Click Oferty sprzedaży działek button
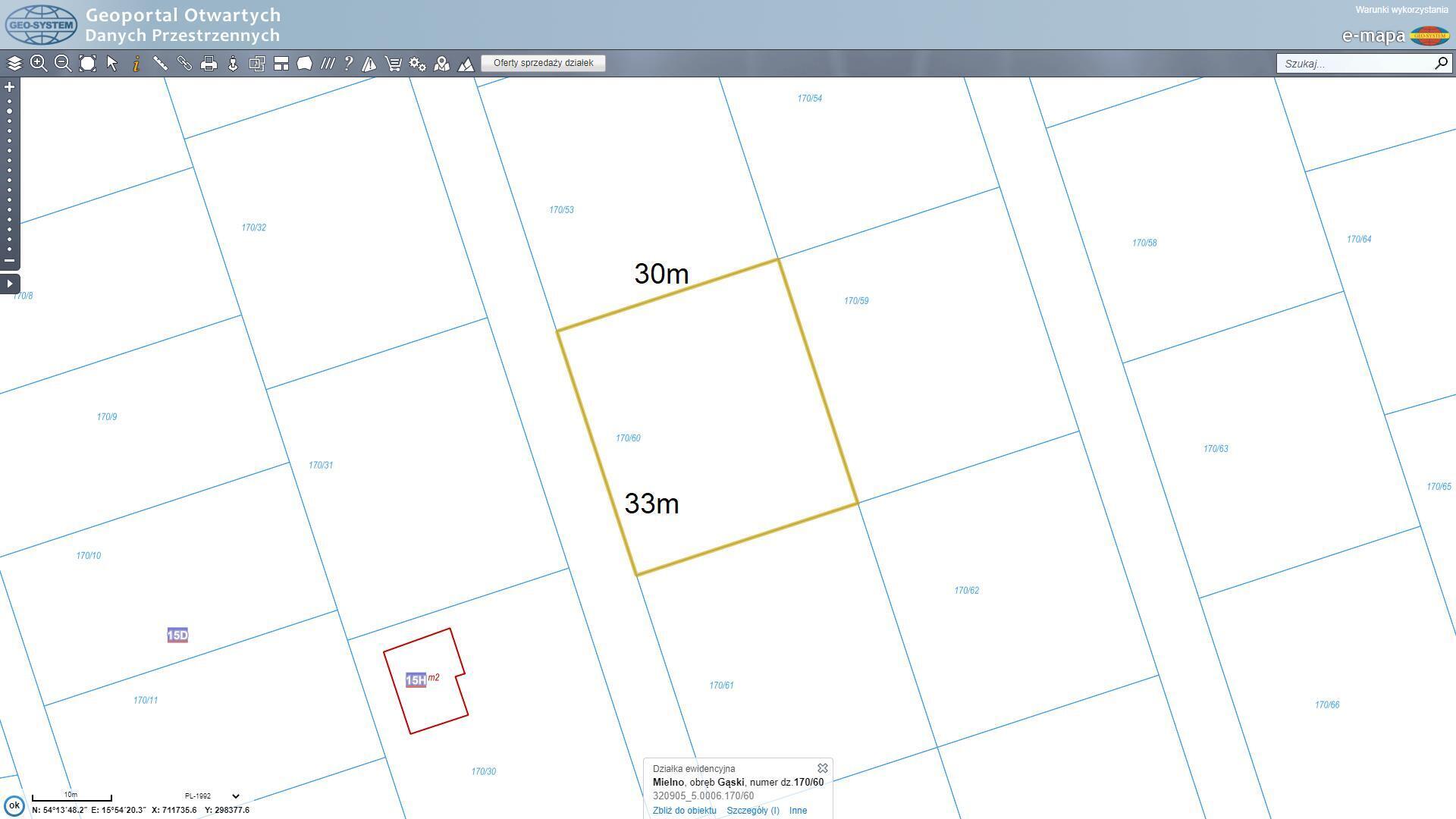The image size is (1456, 819). point(543,63)
